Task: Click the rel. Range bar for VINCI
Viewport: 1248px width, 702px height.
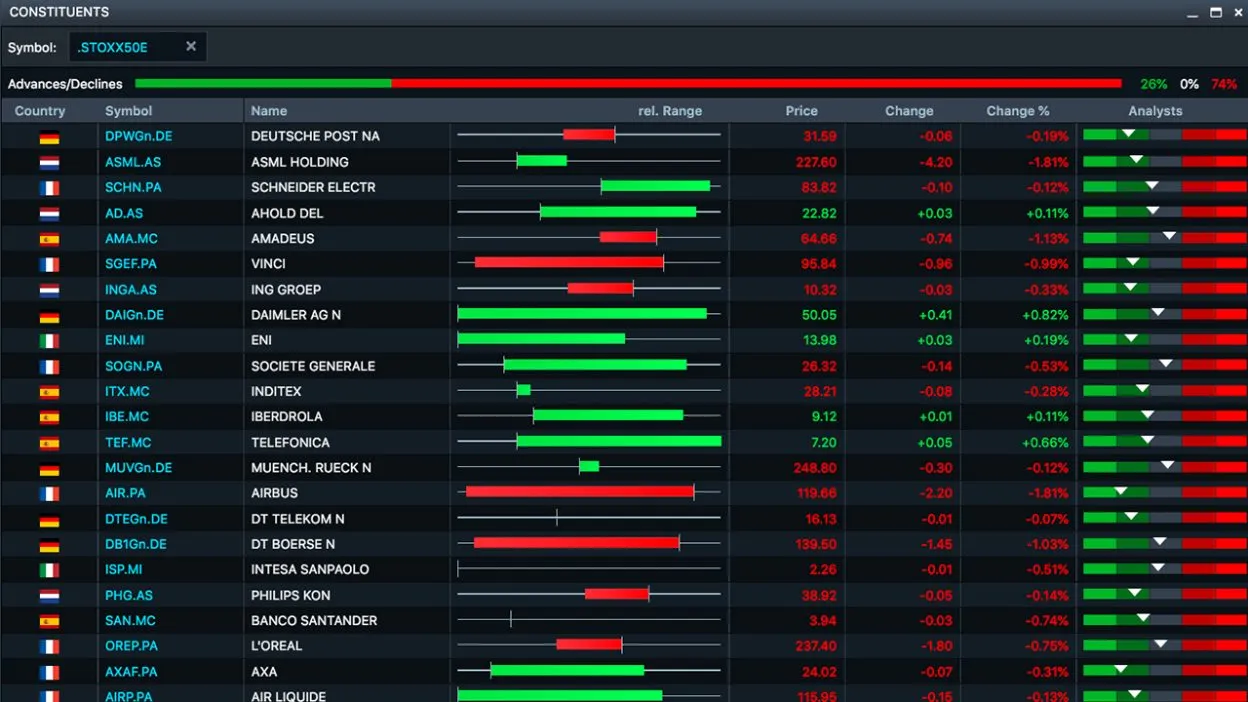Action: click(x=589, y=264)
